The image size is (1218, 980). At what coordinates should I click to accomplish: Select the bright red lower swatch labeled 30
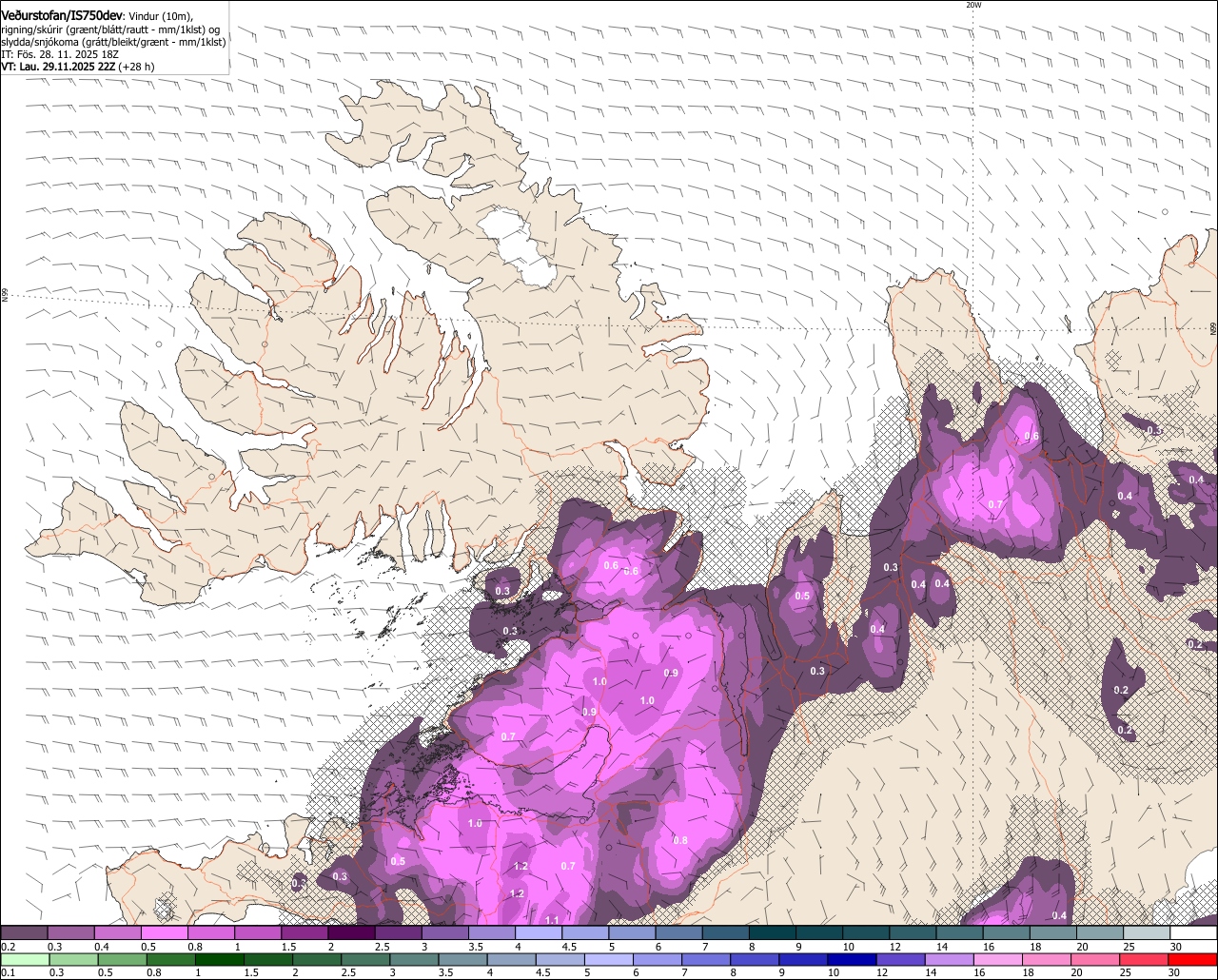click(x=1191, y=960)
